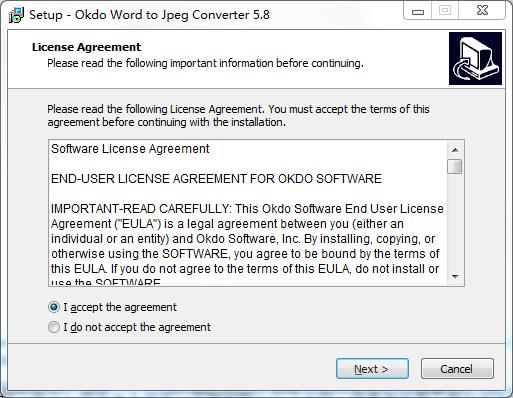513x398 pixels.
Task: Click the setup installer icon in title bar
Action: (16, 15)
